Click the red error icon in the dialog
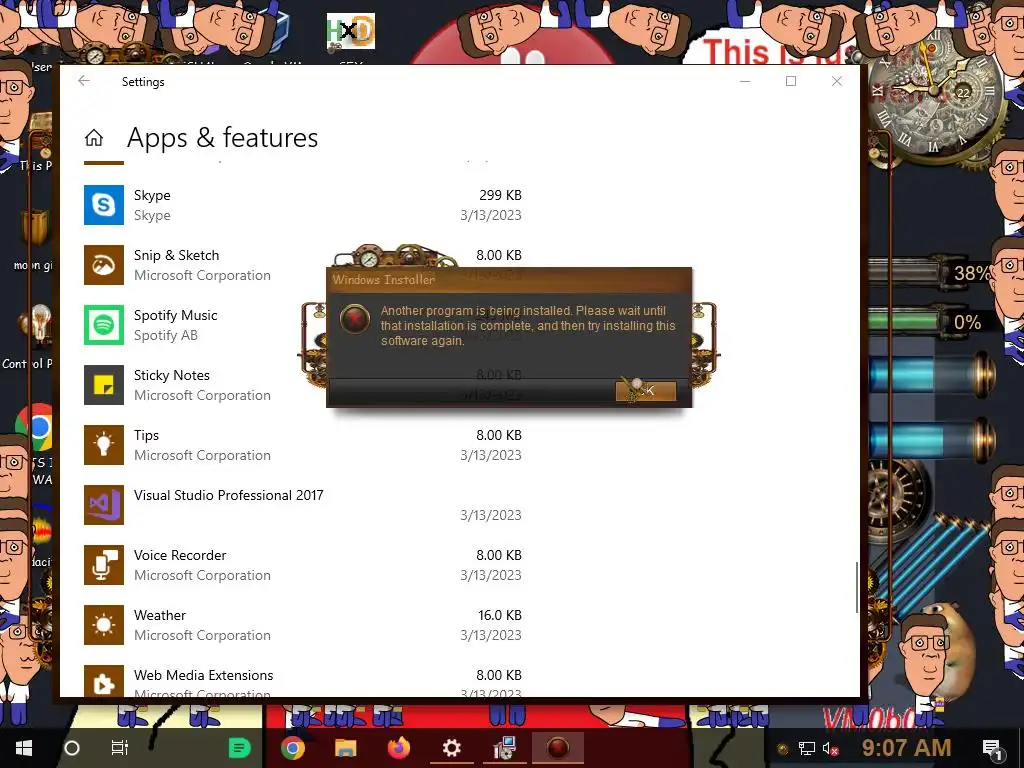 [x=355, y=319]
